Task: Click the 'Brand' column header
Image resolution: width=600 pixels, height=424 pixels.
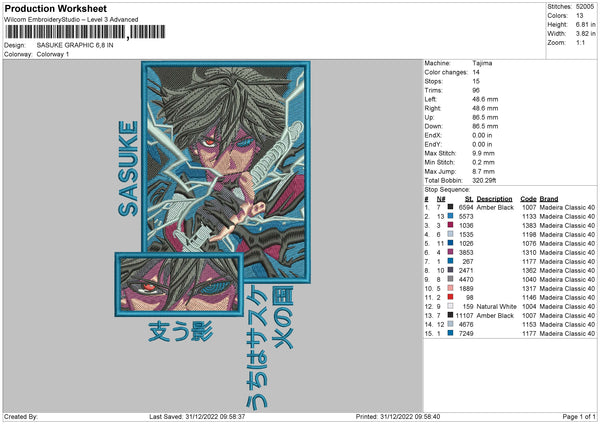Action: click(x=549, y=199)
